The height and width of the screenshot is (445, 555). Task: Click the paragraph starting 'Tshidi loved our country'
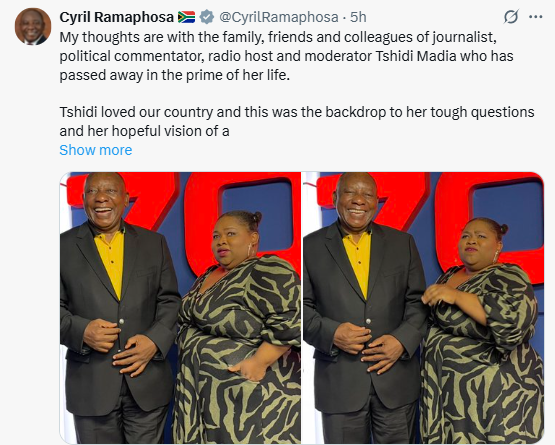(297, 121)
